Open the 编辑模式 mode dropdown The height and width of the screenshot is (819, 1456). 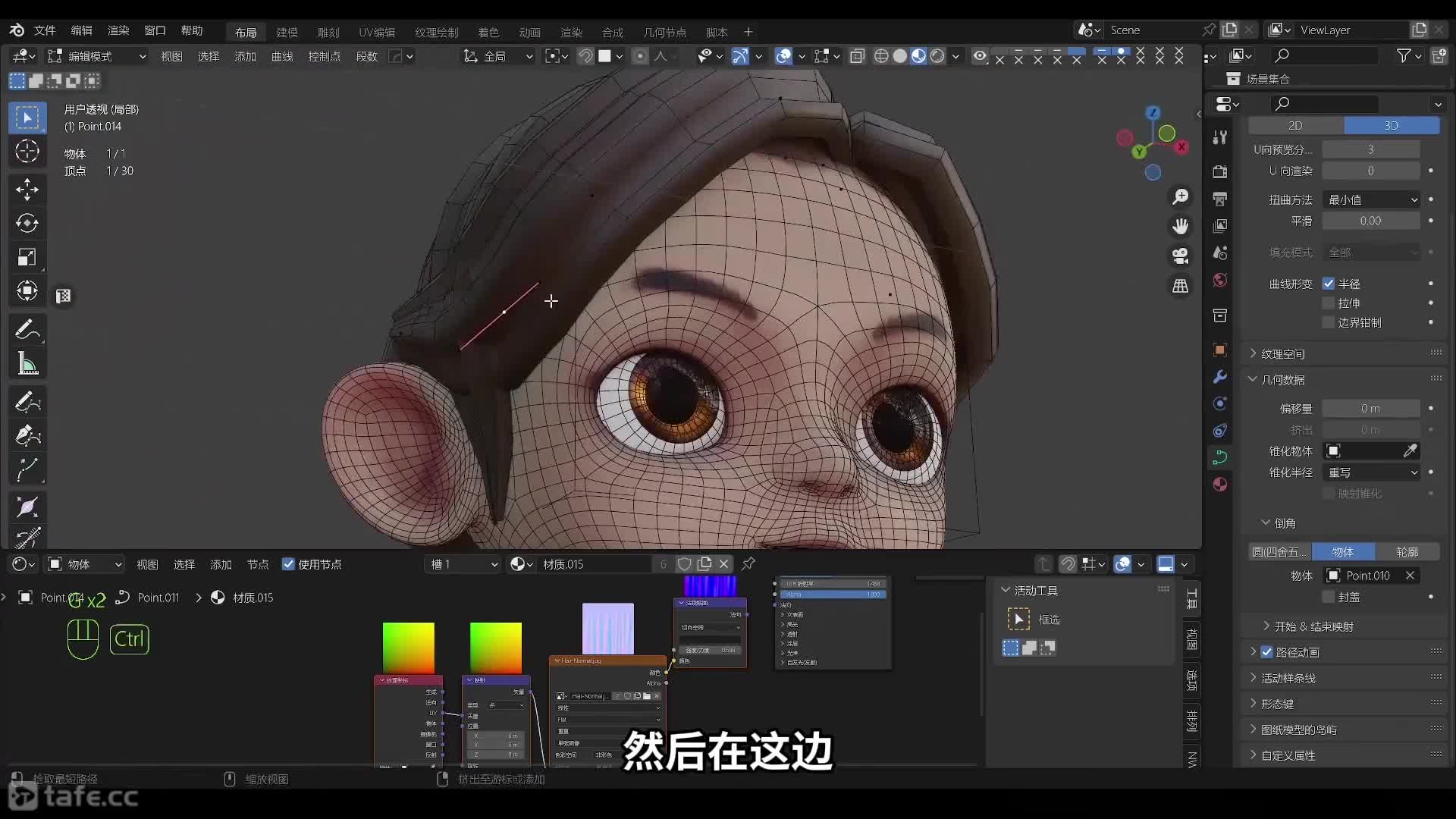pyautogui.click(x=96, y=56)
